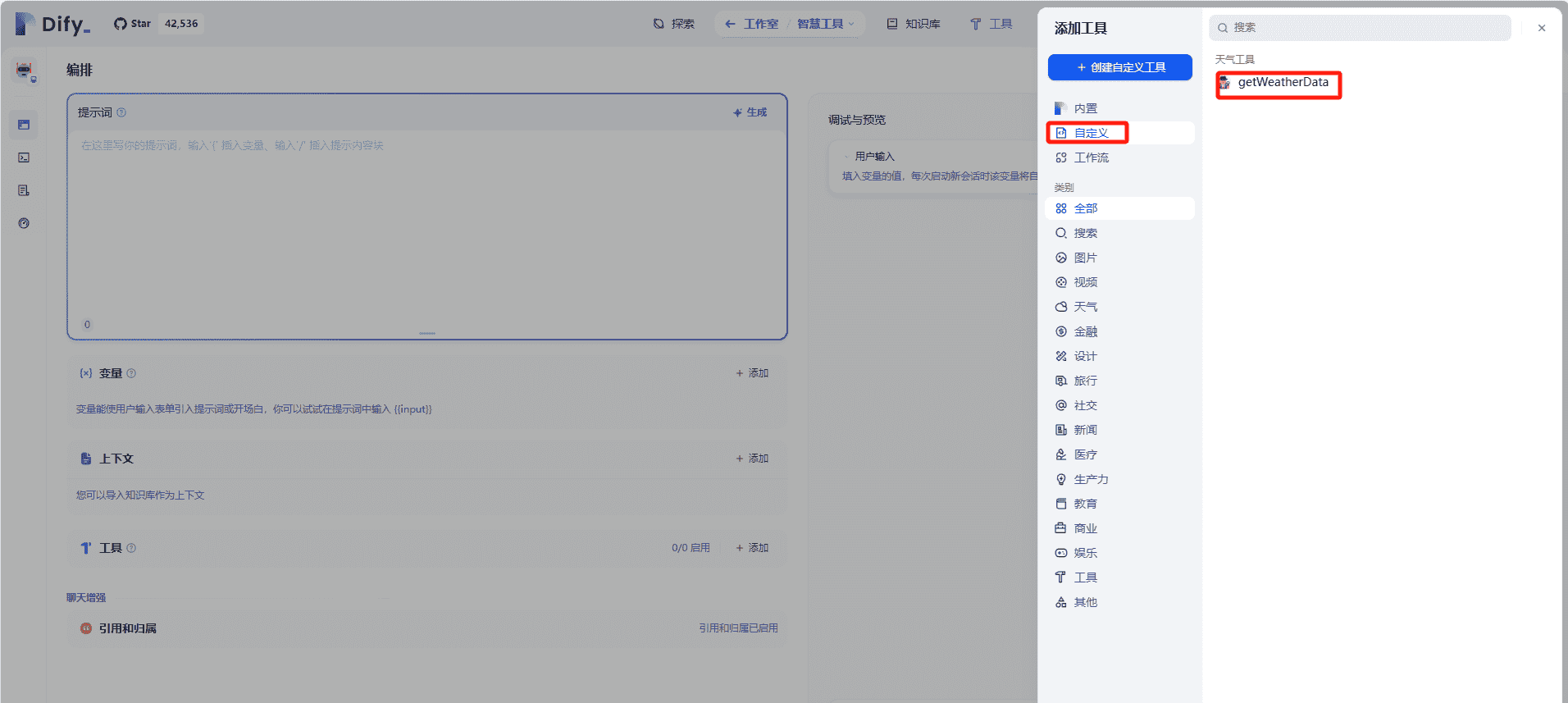
Task: Filter by 旅行 category
Action: [1120, 381]
